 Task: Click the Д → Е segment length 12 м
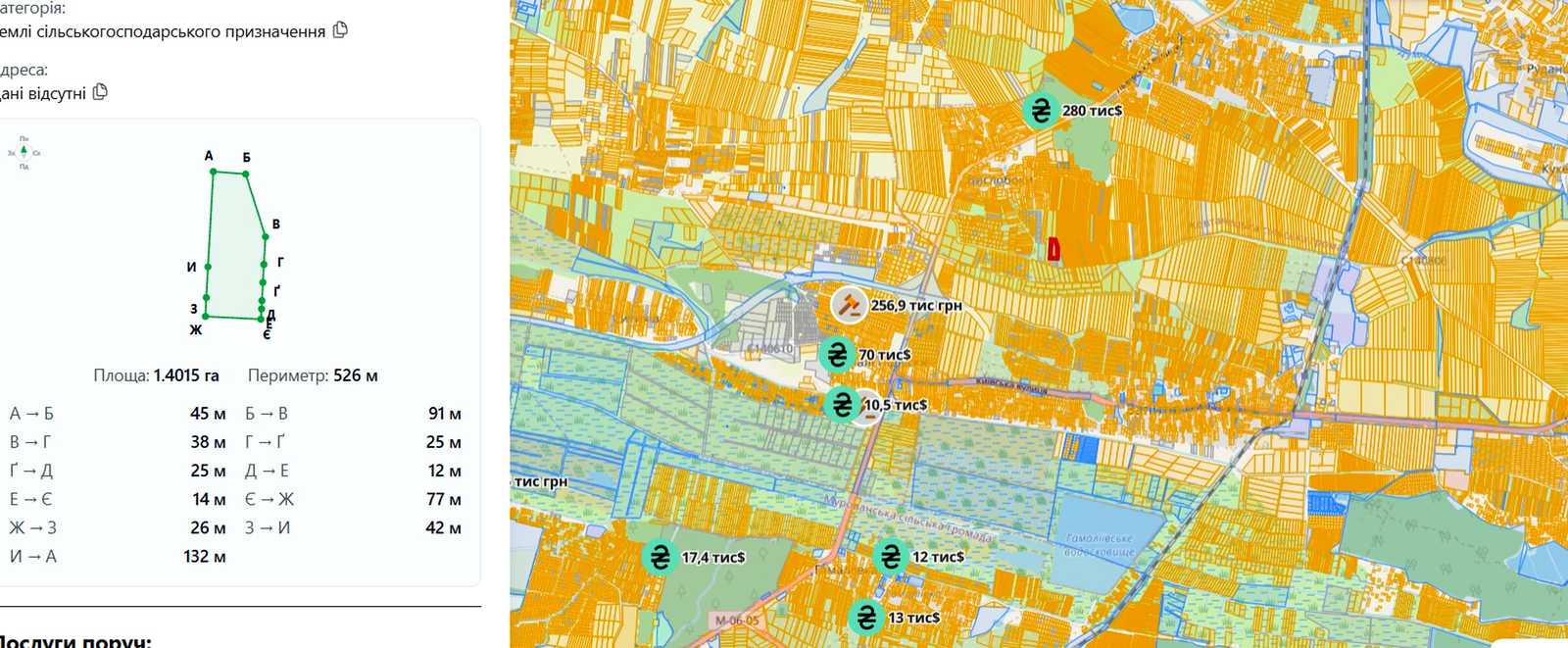pyautogui.click(x=444, y=471)
